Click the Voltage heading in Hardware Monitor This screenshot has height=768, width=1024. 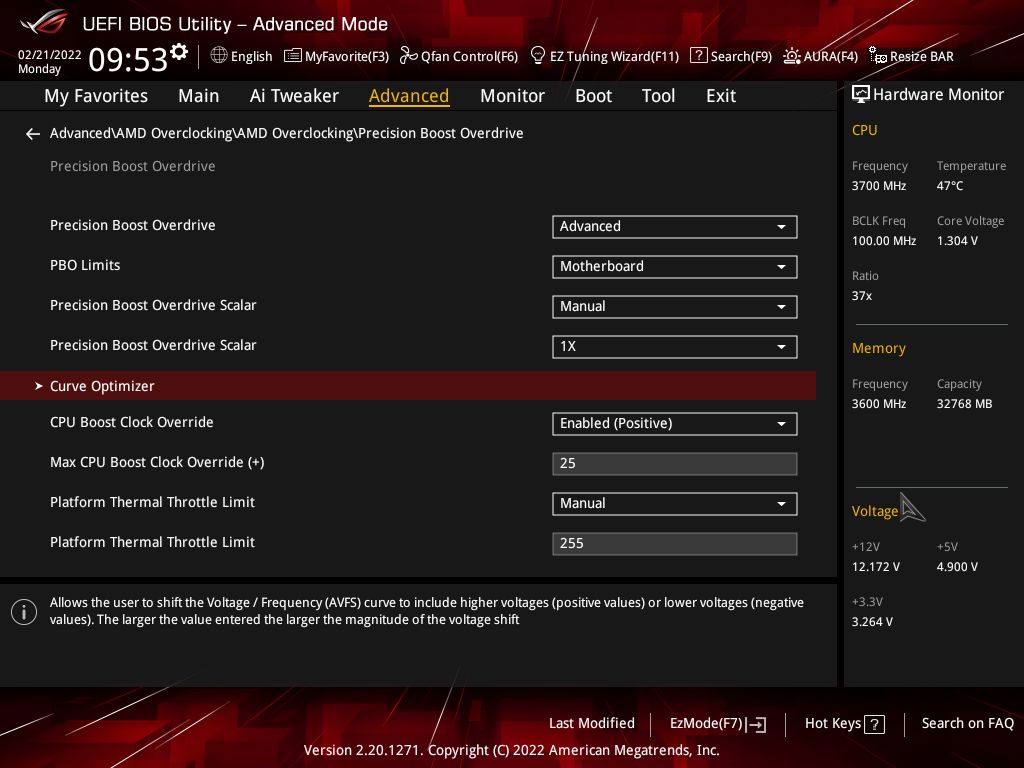[874, 511]
